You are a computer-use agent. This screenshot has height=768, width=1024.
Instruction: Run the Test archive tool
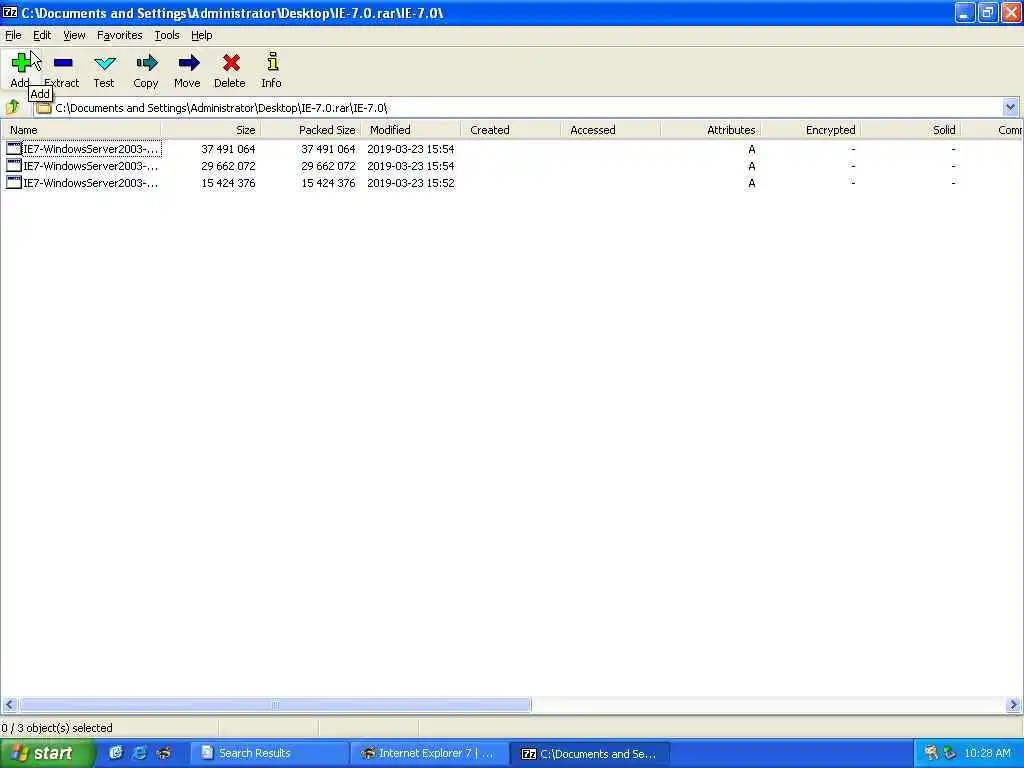(x=104, y=63)
